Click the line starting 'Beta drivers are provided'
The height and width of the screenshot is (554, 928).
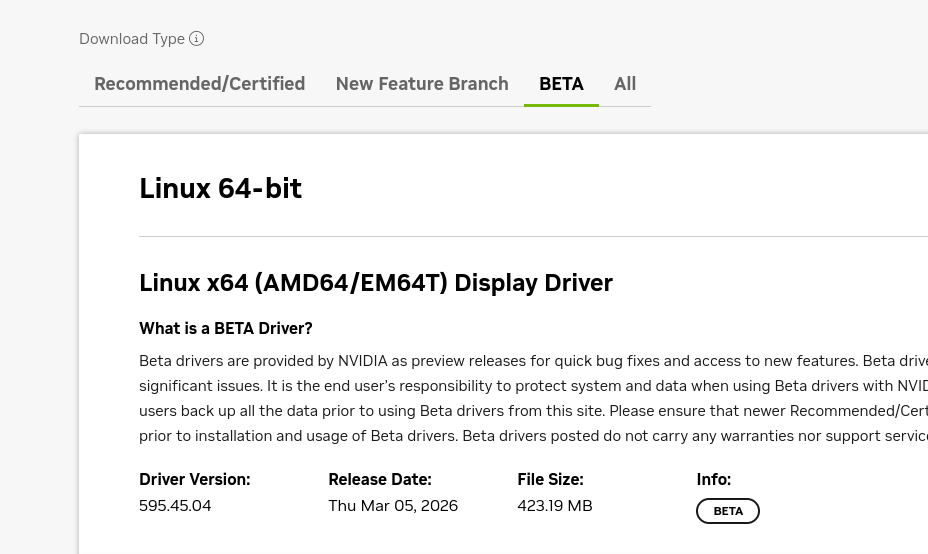pyautogui.click(x=498, y=361)
